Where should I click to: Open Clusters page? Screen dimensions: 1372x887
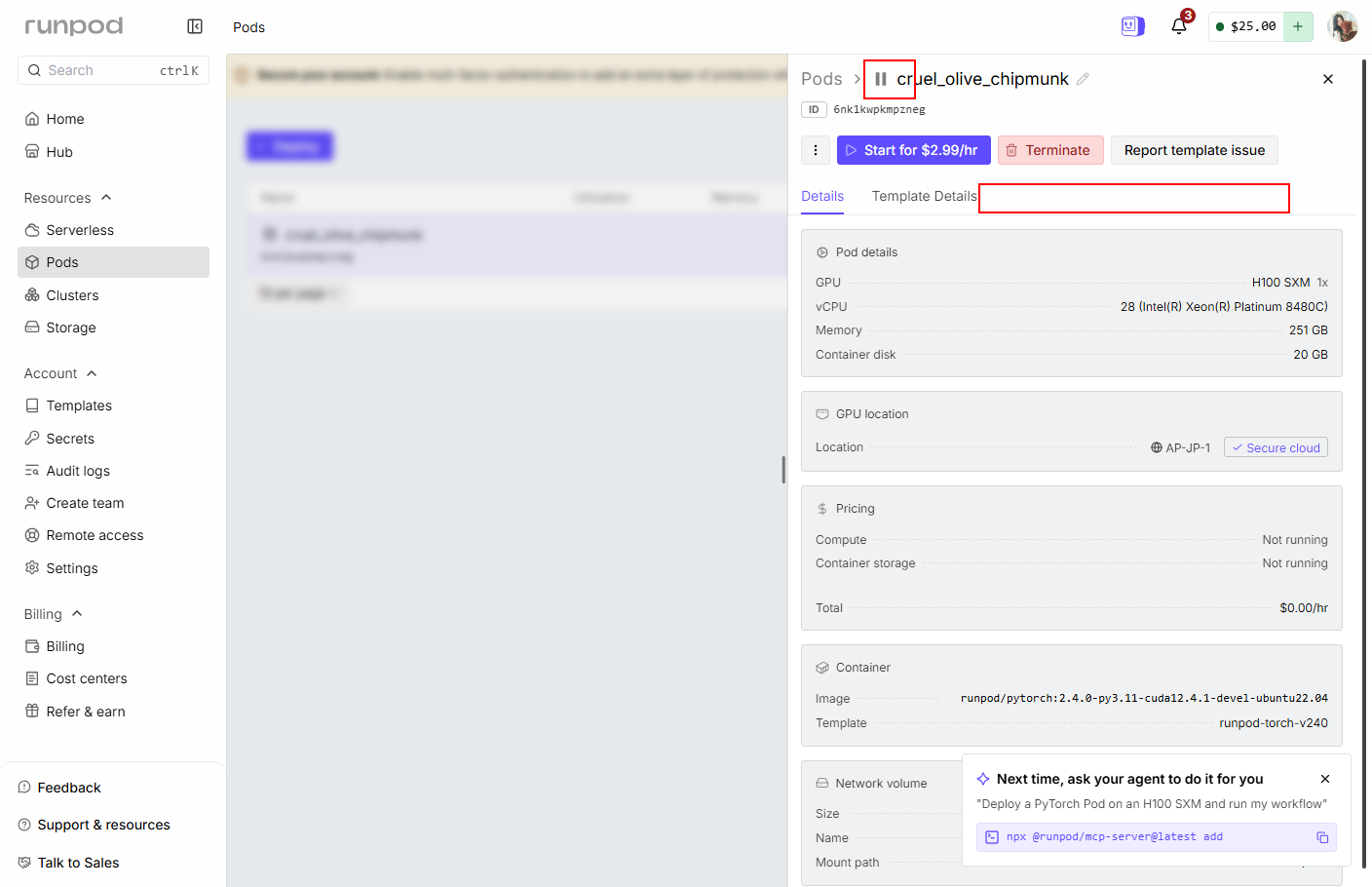tap(113, 295)
